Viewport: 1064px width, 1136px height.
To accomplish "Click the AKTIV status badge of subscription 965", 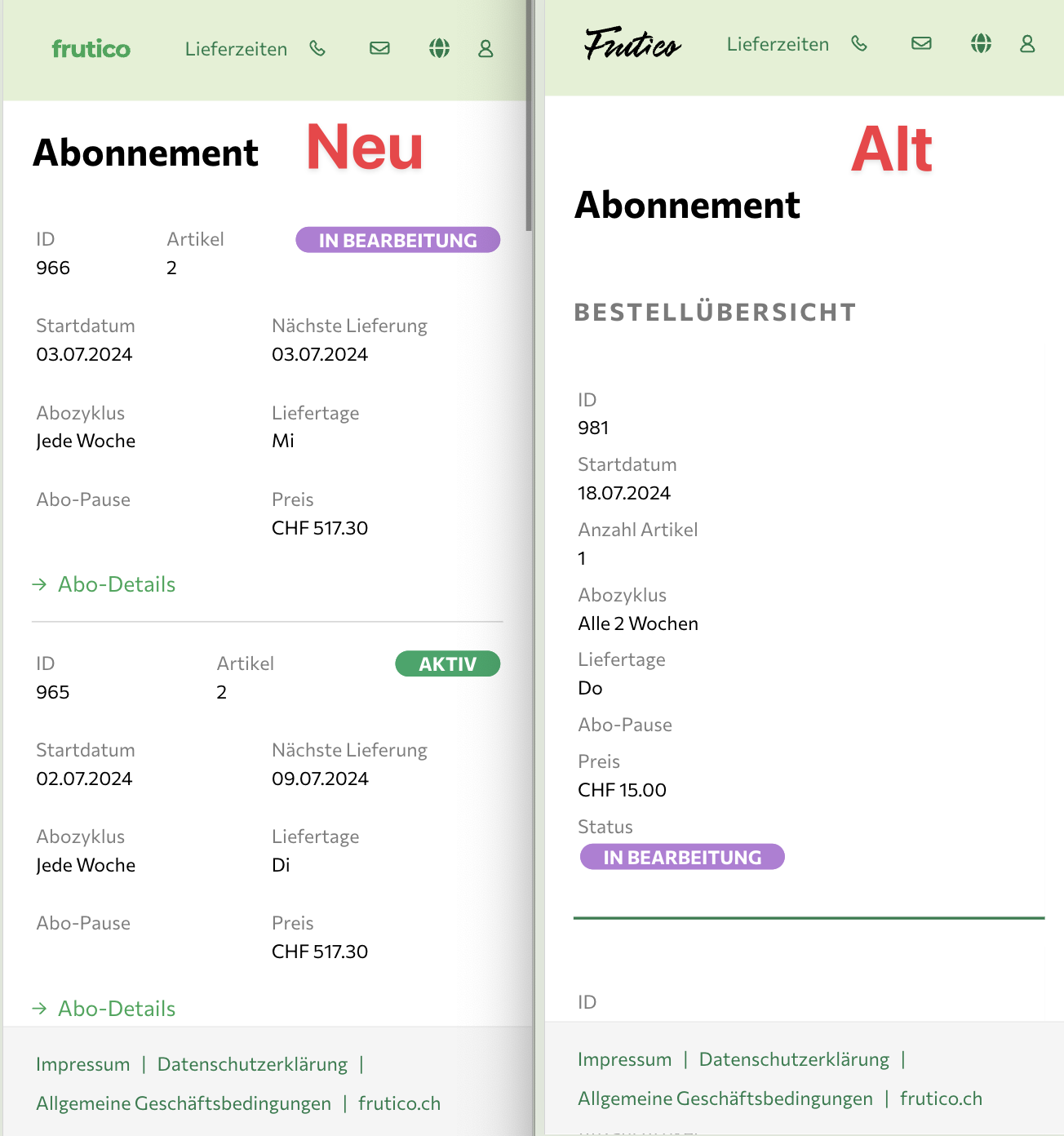I will click(x=447, y=664).
